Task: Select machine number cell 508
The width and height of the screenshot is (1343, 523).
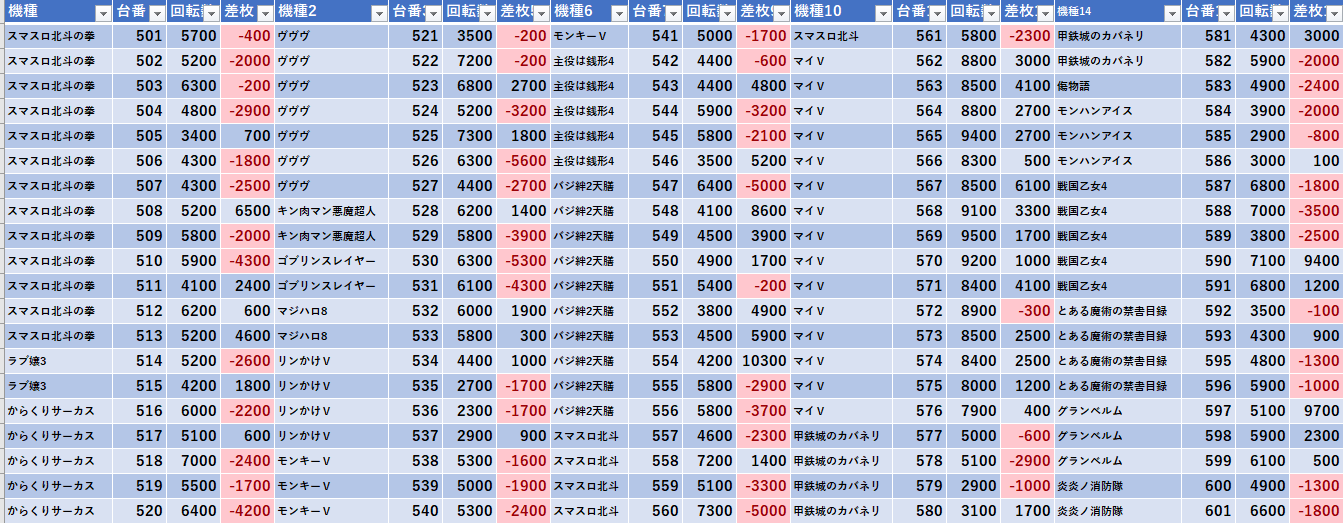Action: (x=139, y=210)
